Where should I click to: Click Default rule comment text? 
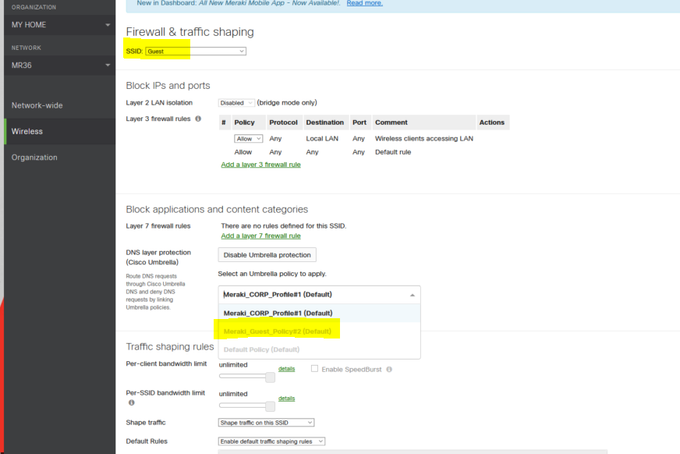(x=393, y=152)
